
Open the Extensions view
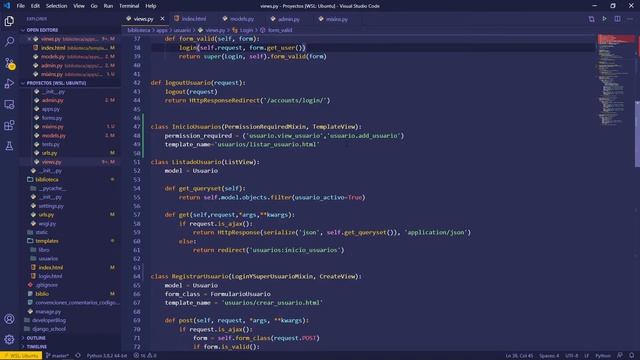click(9, 125)
